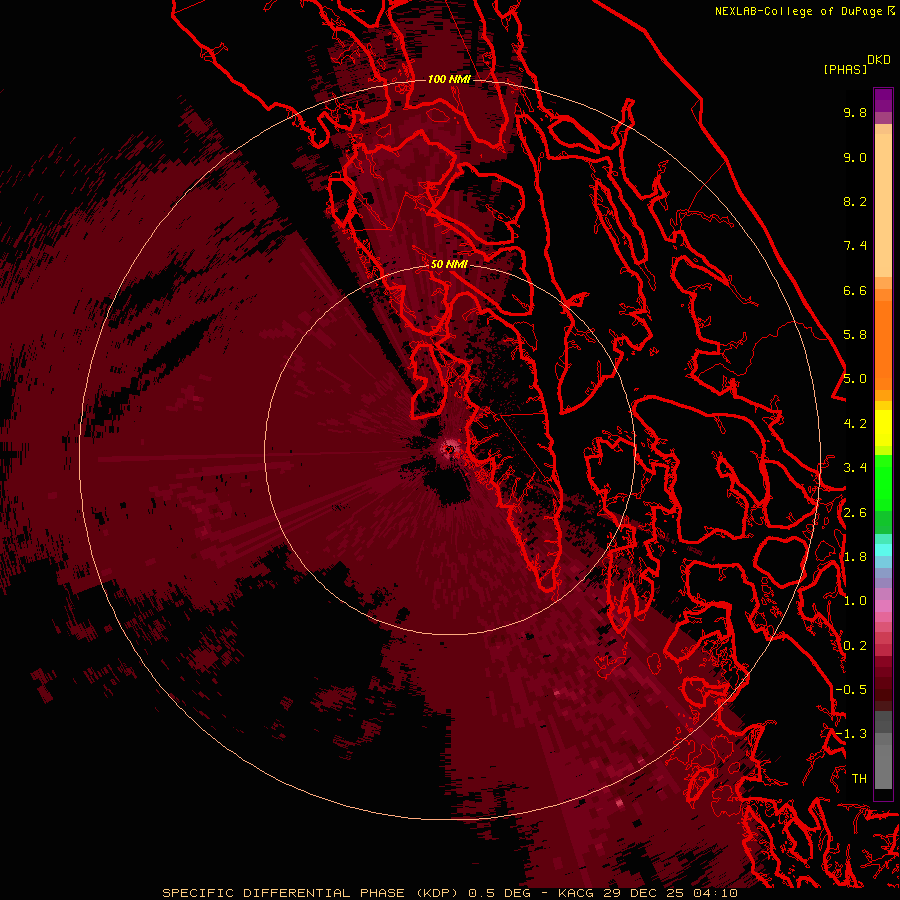
Task: Click the 0.2 scale value
Action: click(x=855, y=646)
